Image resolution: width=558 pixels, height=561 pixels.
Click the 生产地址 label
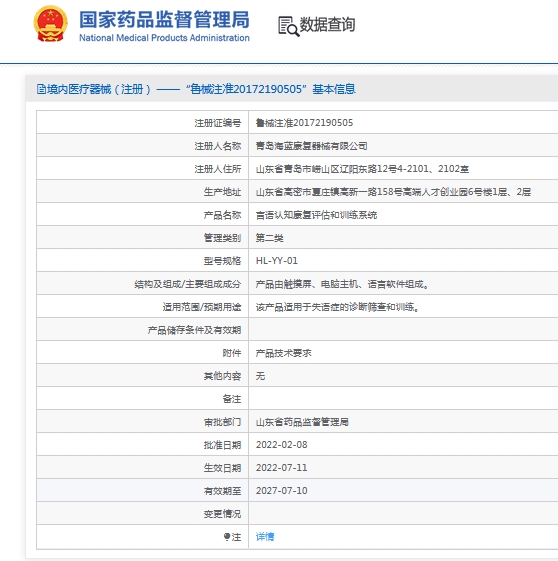(222, 192)
